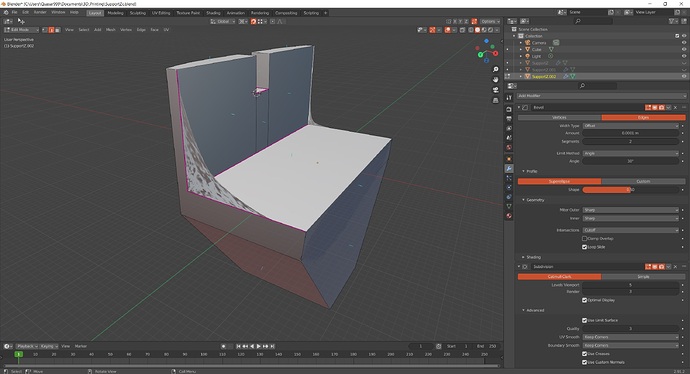Screen dimensions: 690x374
Task: Open the Object Data properties green triangle tab
Action: point(509,206)
